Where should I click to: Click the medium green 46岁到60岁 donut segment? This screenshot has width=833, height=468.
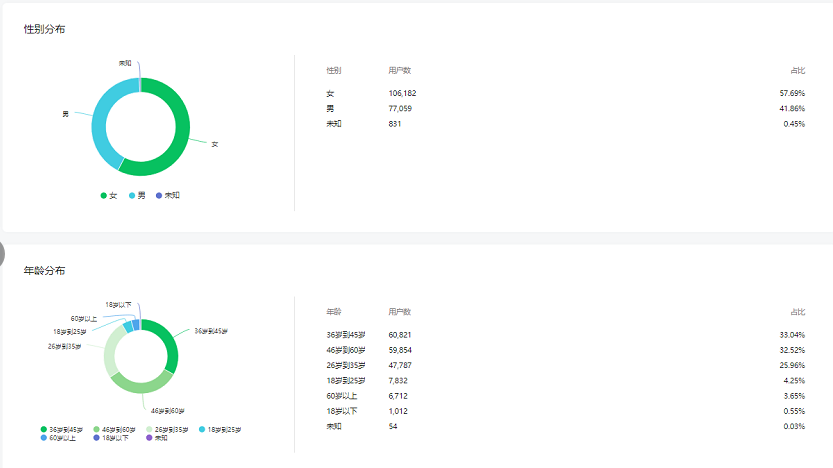[x=142, y=386]
